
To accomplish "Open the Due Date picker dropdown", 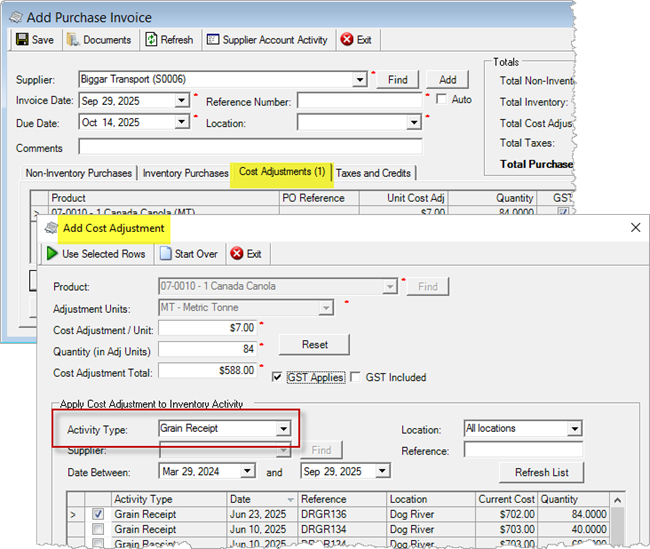I will (x=182, y=122).
